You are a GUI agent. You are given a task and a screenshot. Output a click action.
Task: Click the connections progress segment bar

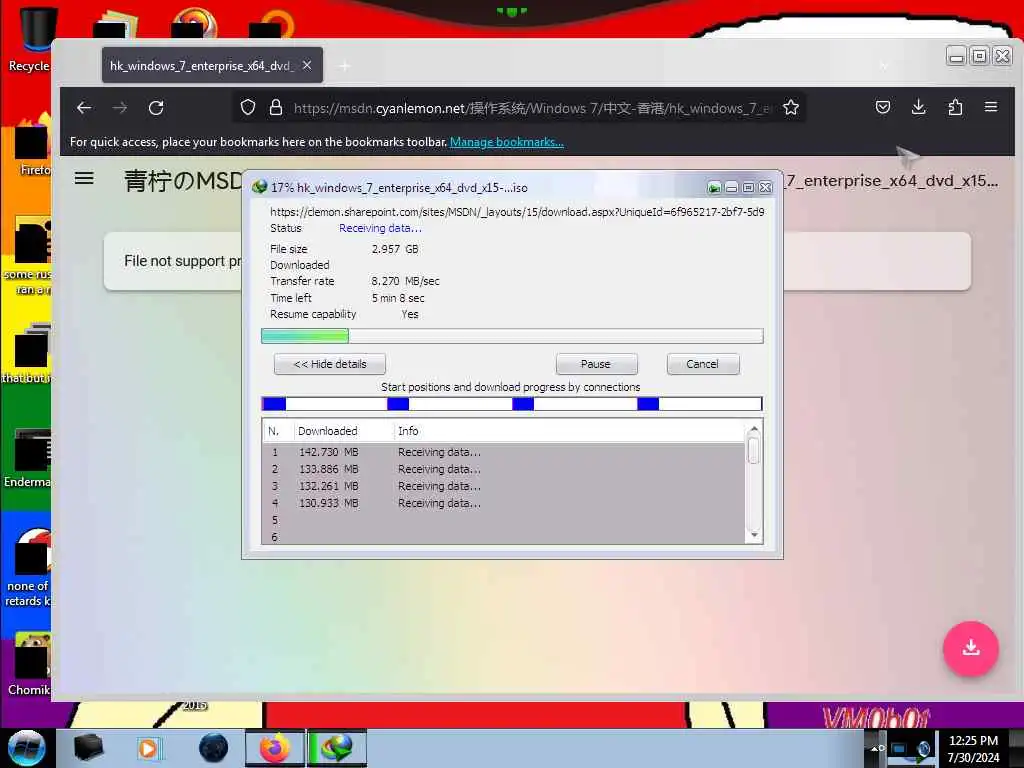point(512,404)
